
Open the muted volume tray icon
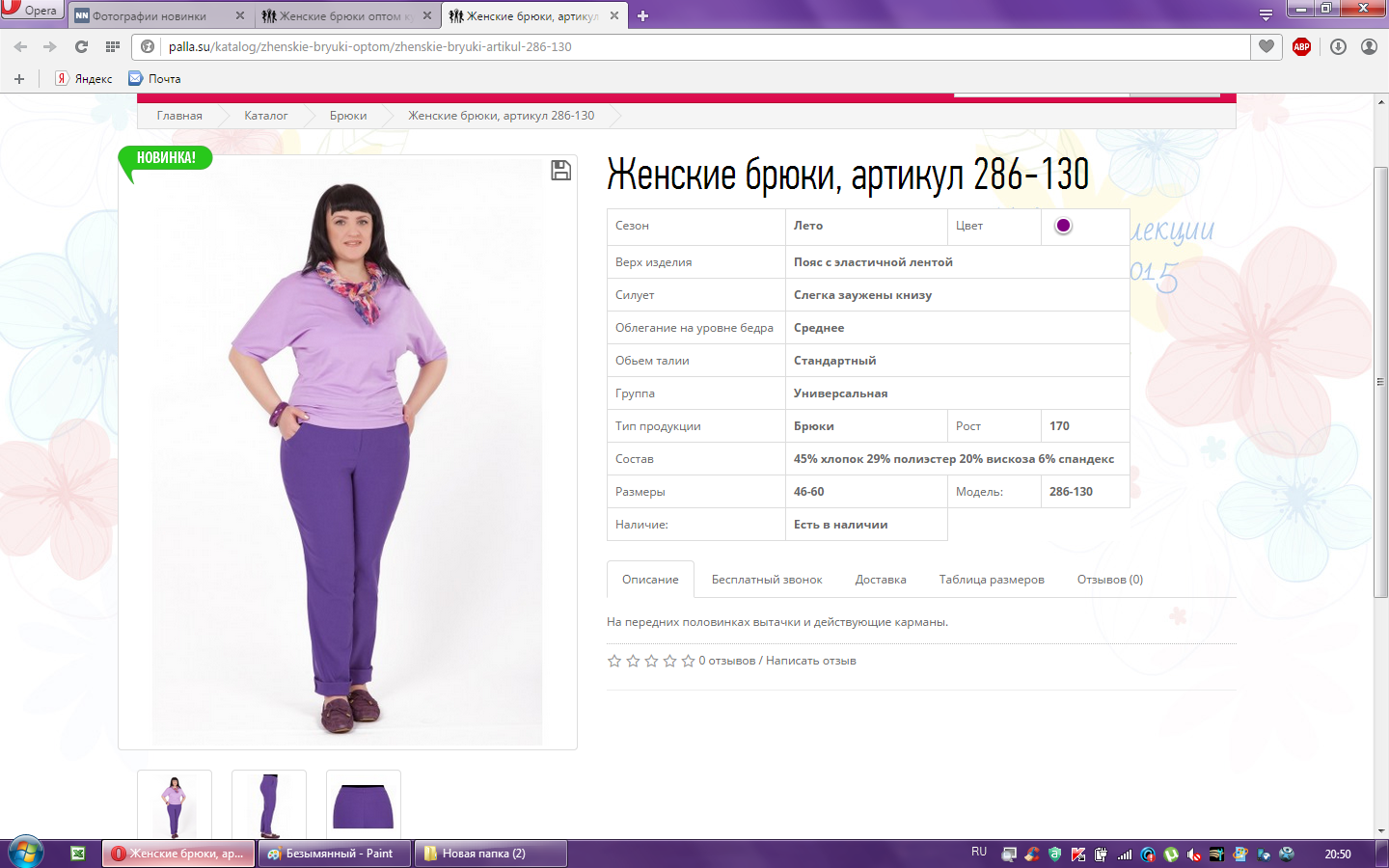click(1194, 854)
